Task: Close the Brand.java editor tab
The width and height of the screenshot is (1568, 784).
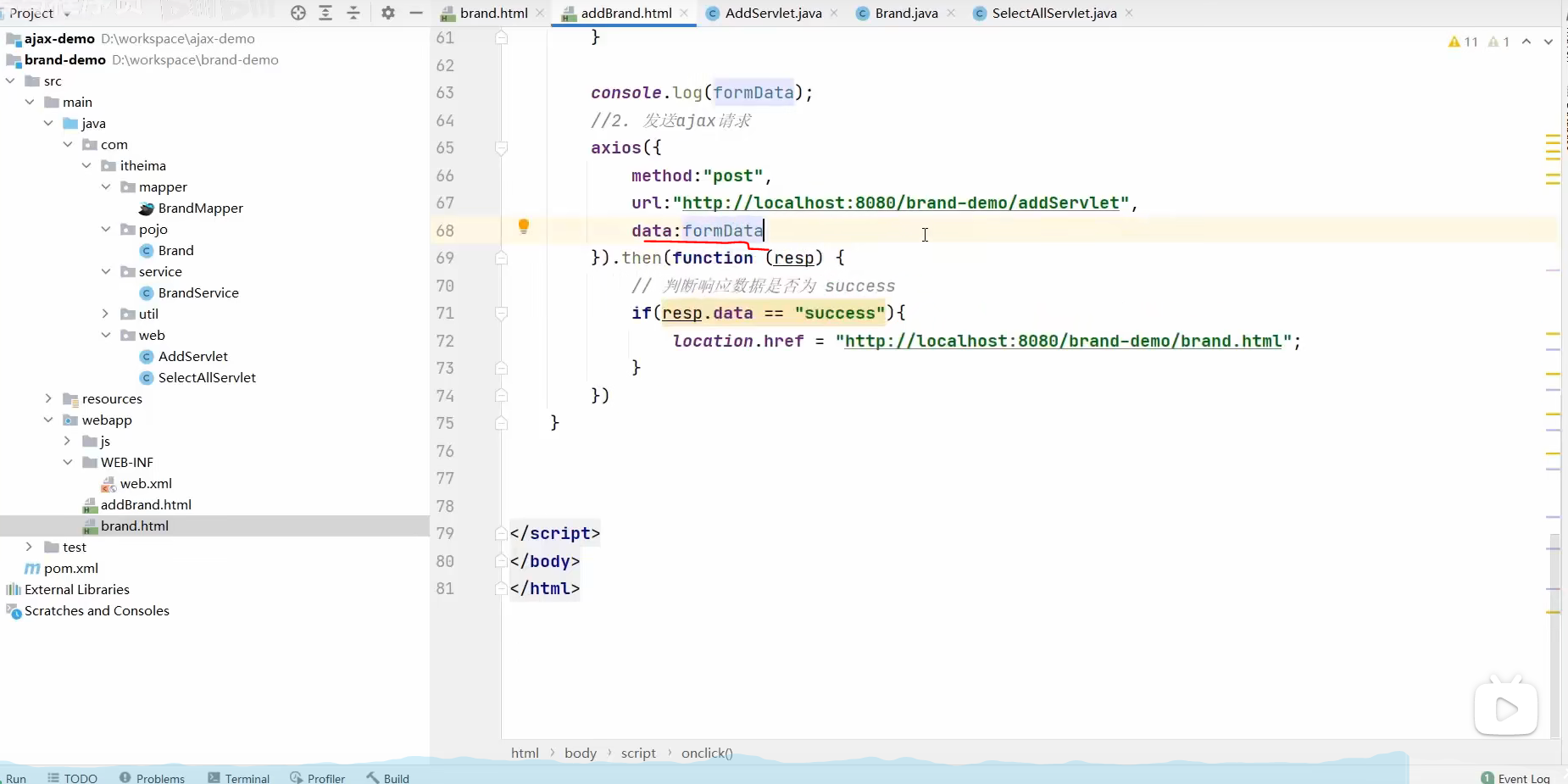Action: pos(951,13)
